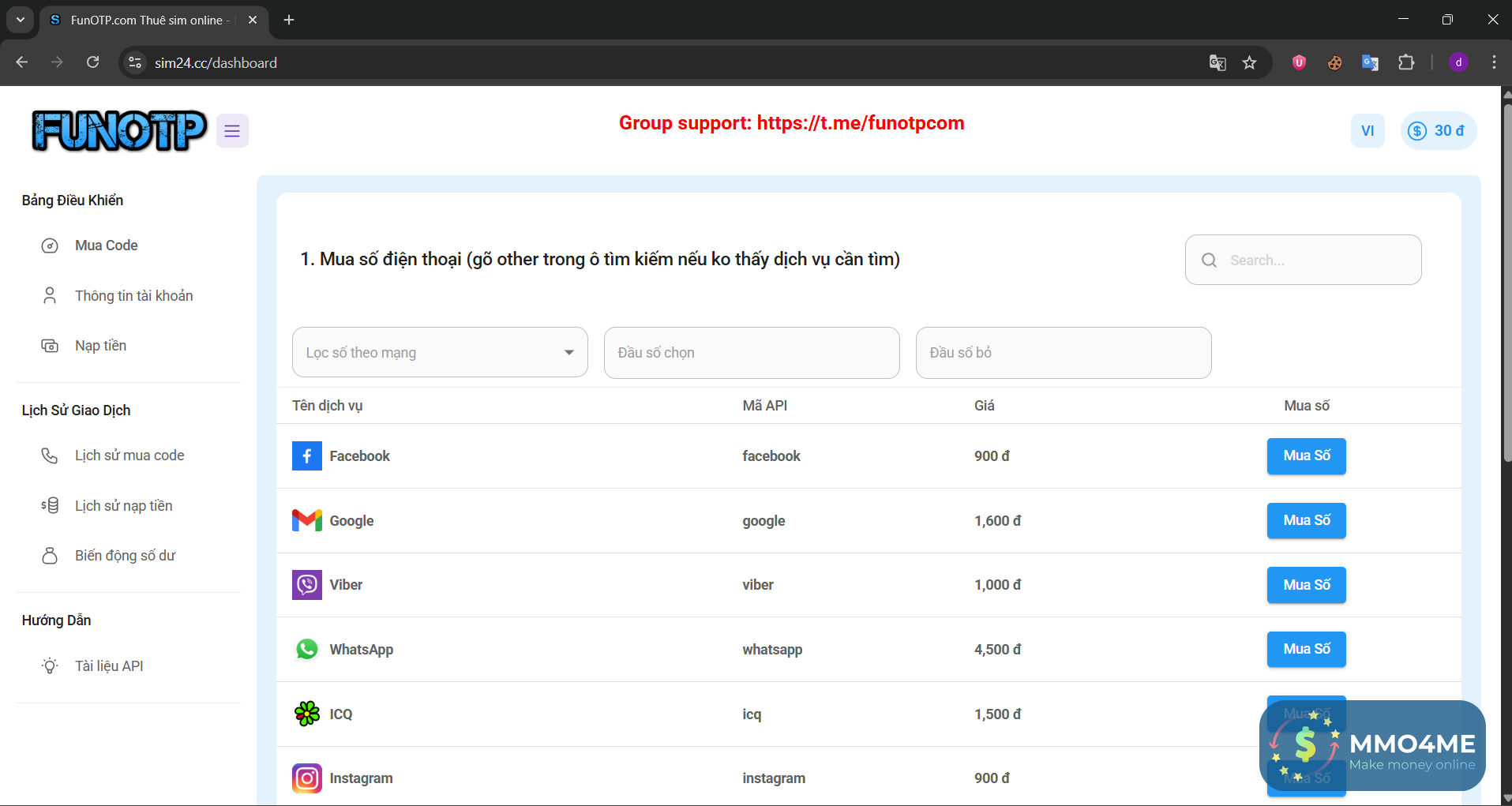Open the Telegram group support link
Screen dimensions: 1512x806
click(860, 123)
